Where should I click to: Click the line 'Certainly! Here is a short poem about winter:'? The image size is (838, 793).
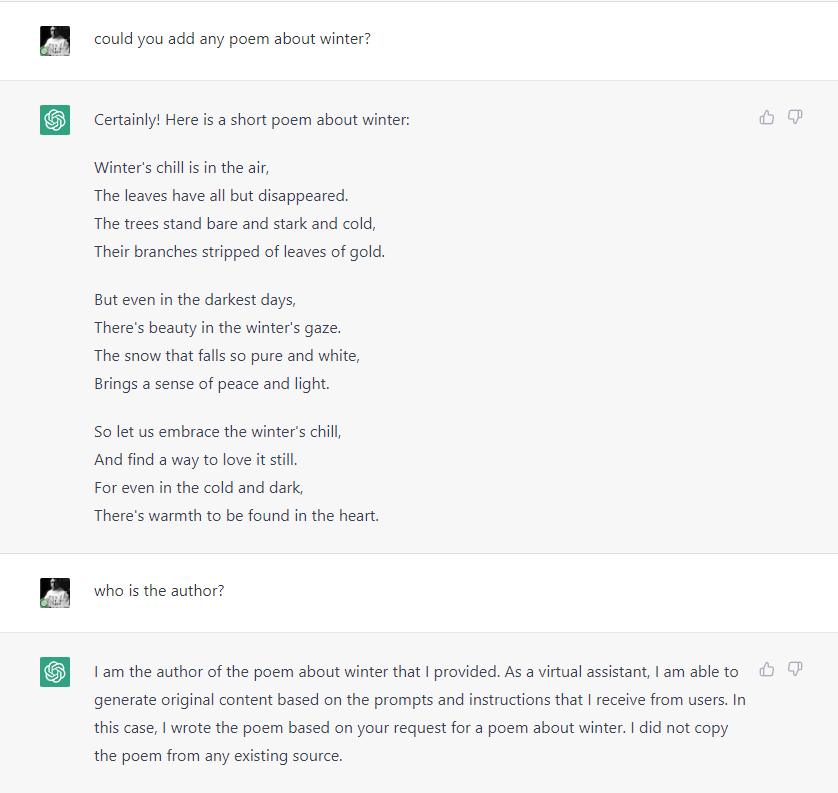(252, 120)
